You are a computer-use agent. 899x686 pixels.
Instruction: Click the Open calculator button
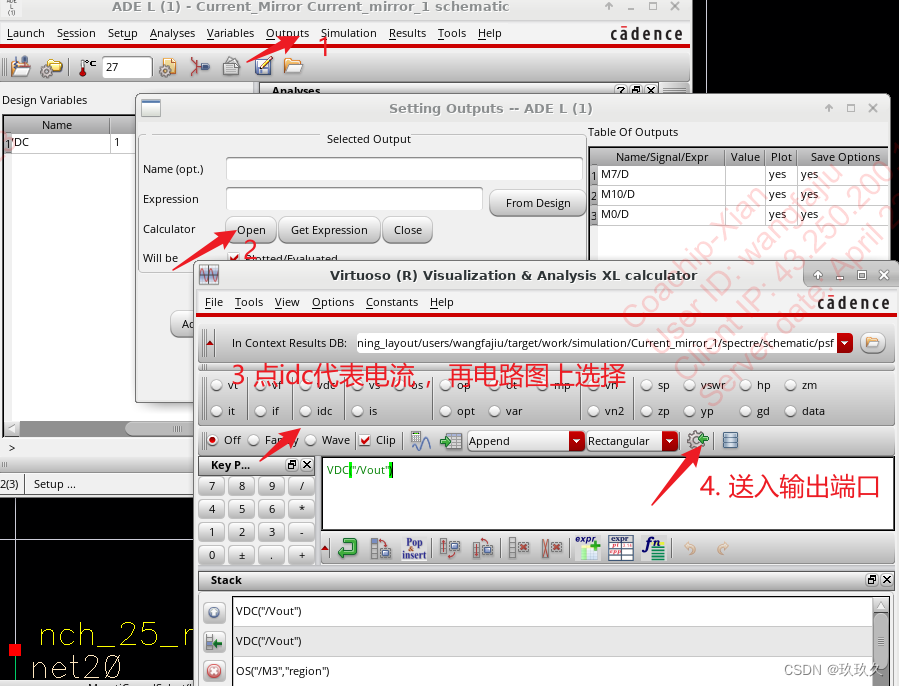pos(251,230)
